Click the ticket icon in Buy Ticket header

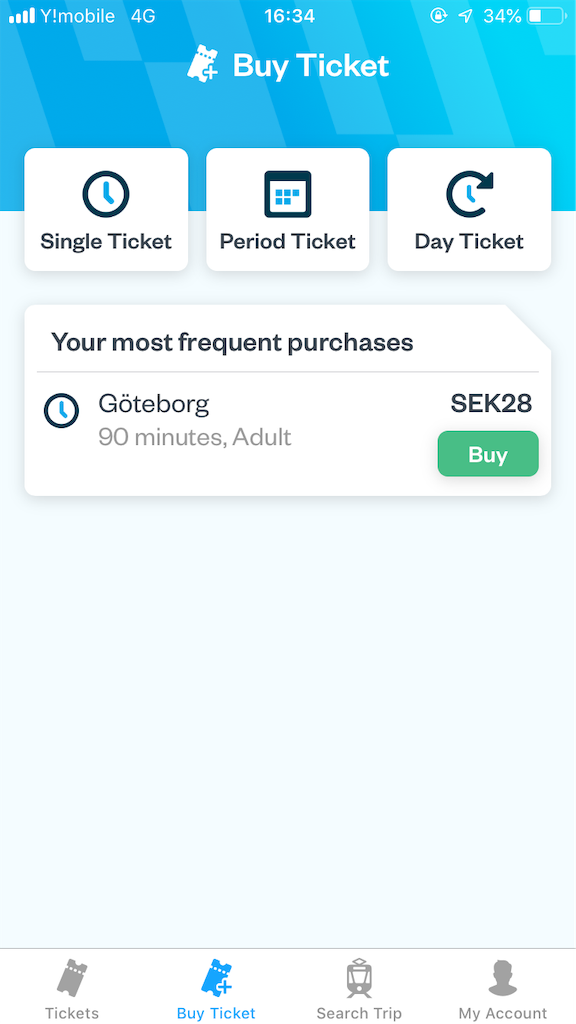click(202, 63)
